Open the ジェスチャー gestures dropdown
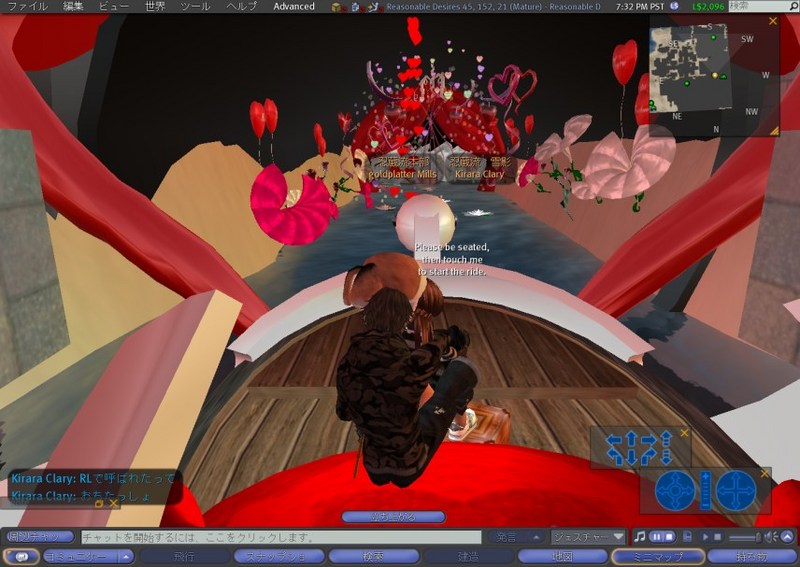800x567 pixels. point(588,537)
